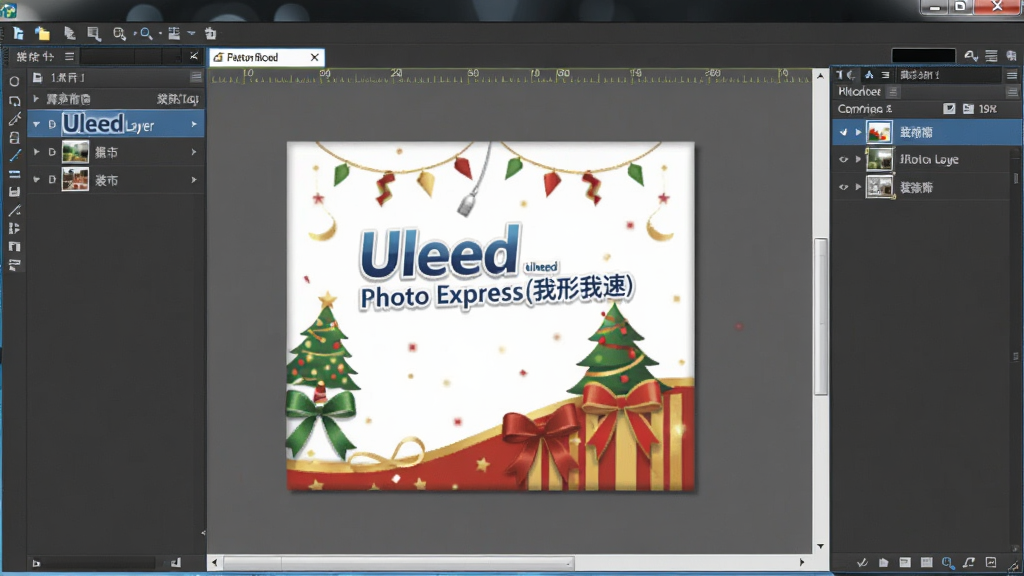Open the lines menu icon at top right
The height and width of the screenshot is (576, 1024).
click(991, 56)
